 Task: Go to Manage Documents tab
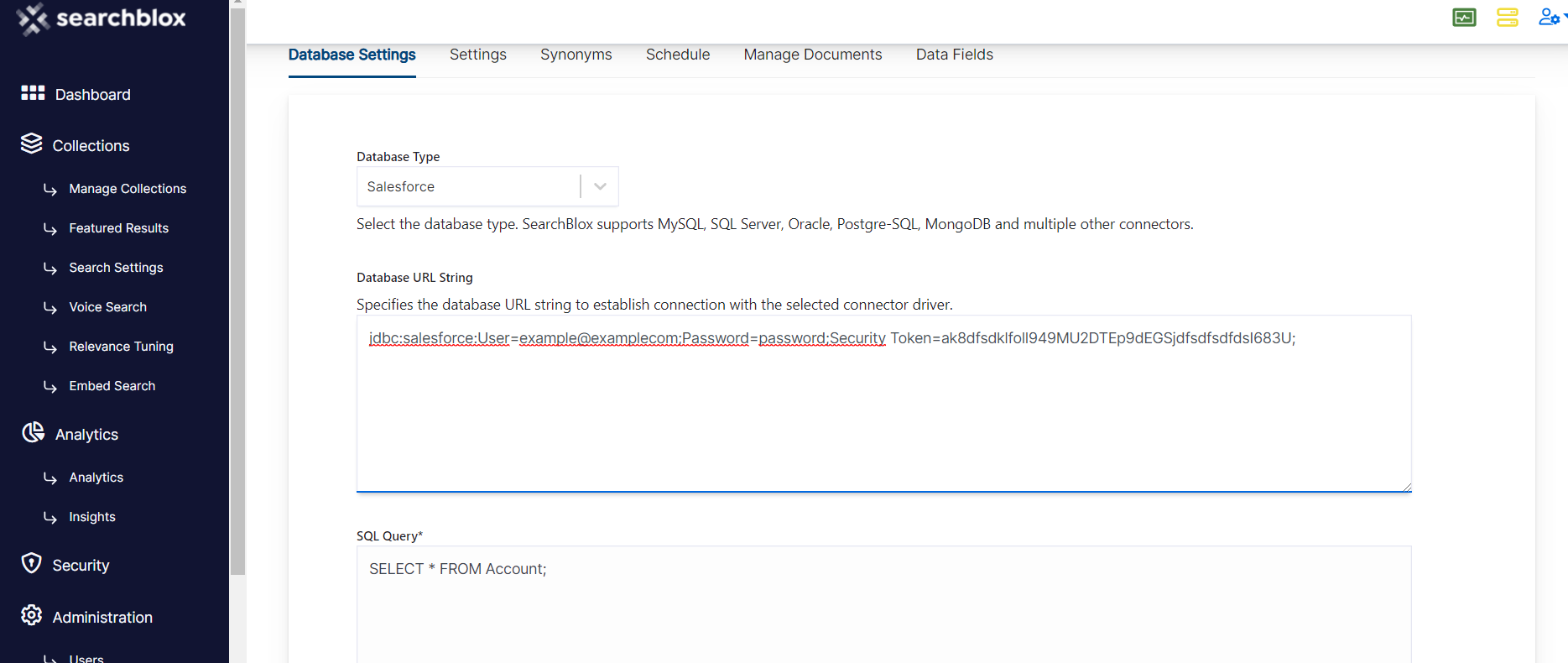click(813, 55)
